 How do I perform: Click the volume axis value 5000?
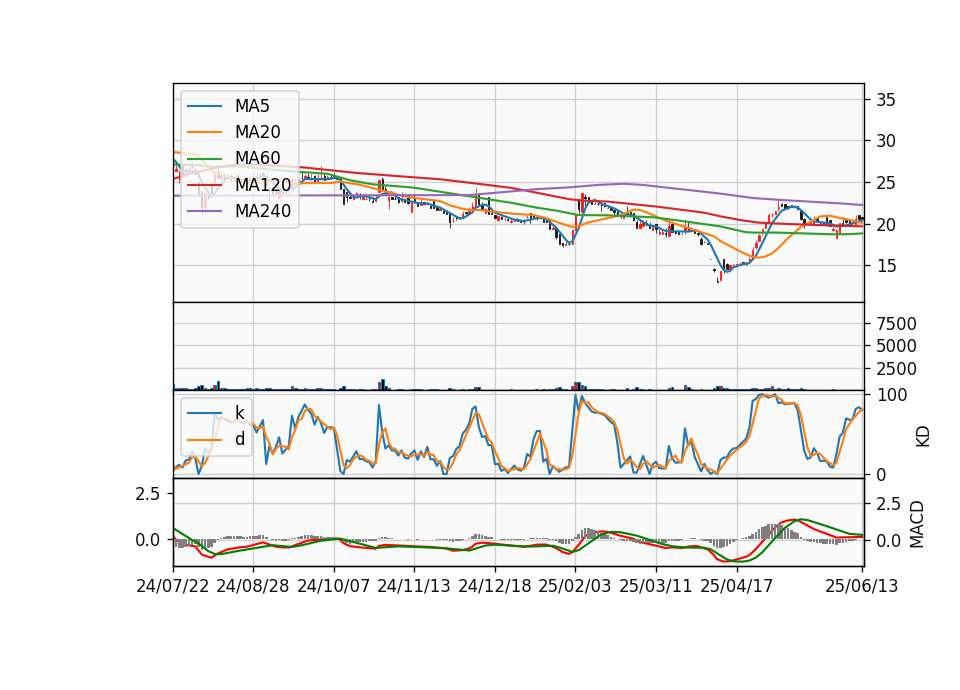pyautogui.click(x=896, y=347)
